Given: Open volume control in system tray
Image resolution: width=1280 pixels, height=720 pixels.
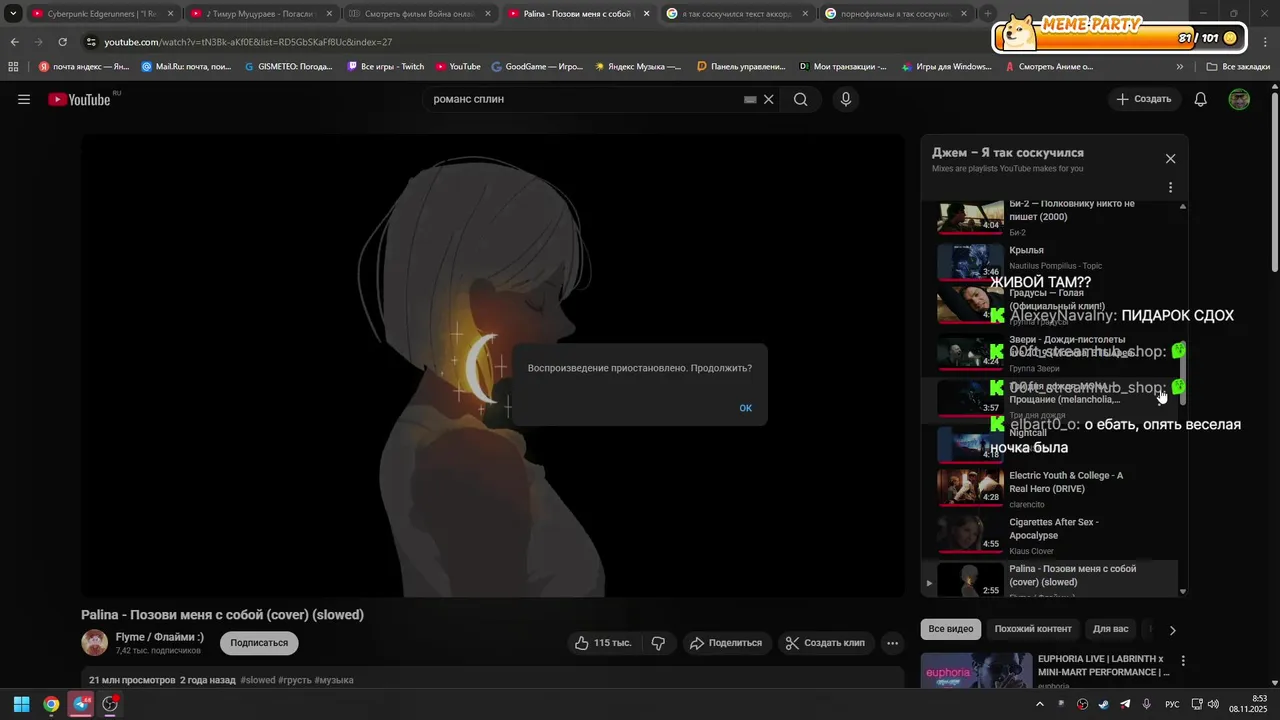Looking at the screenshot, I should [1213, 704].
